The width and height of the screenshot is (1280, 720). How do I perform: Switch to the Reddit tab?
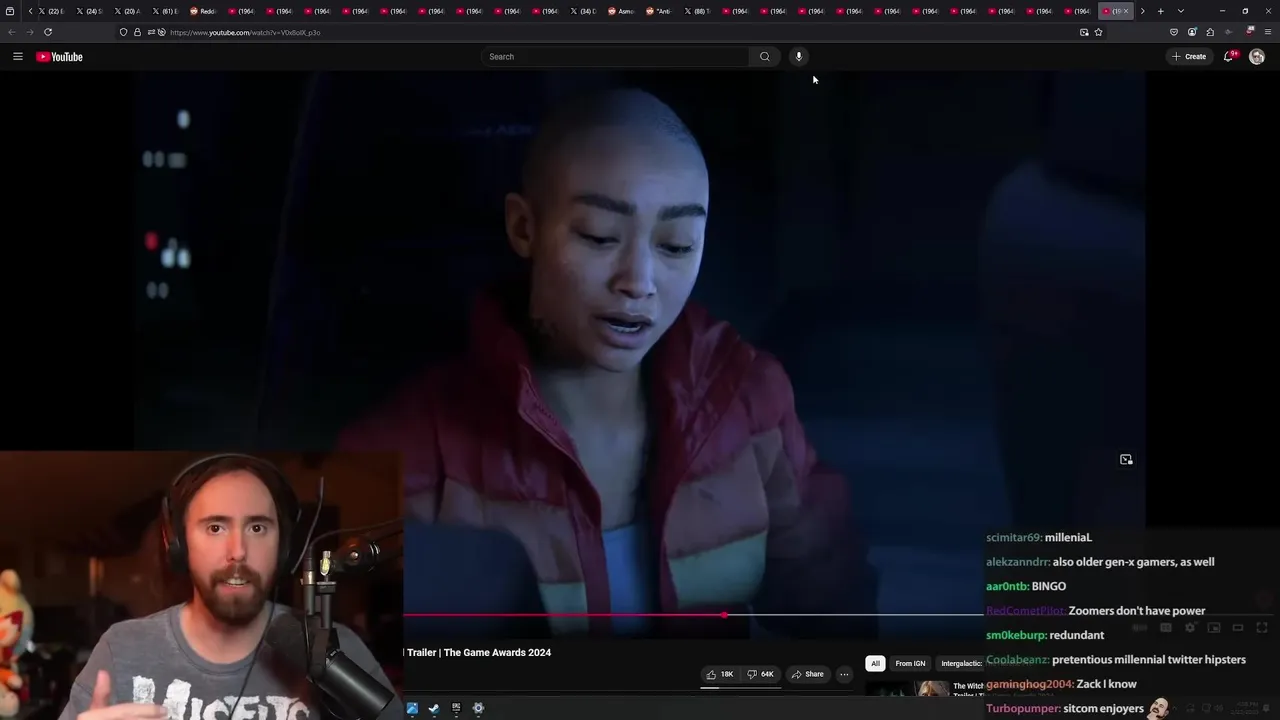click(x=203, y=11)
